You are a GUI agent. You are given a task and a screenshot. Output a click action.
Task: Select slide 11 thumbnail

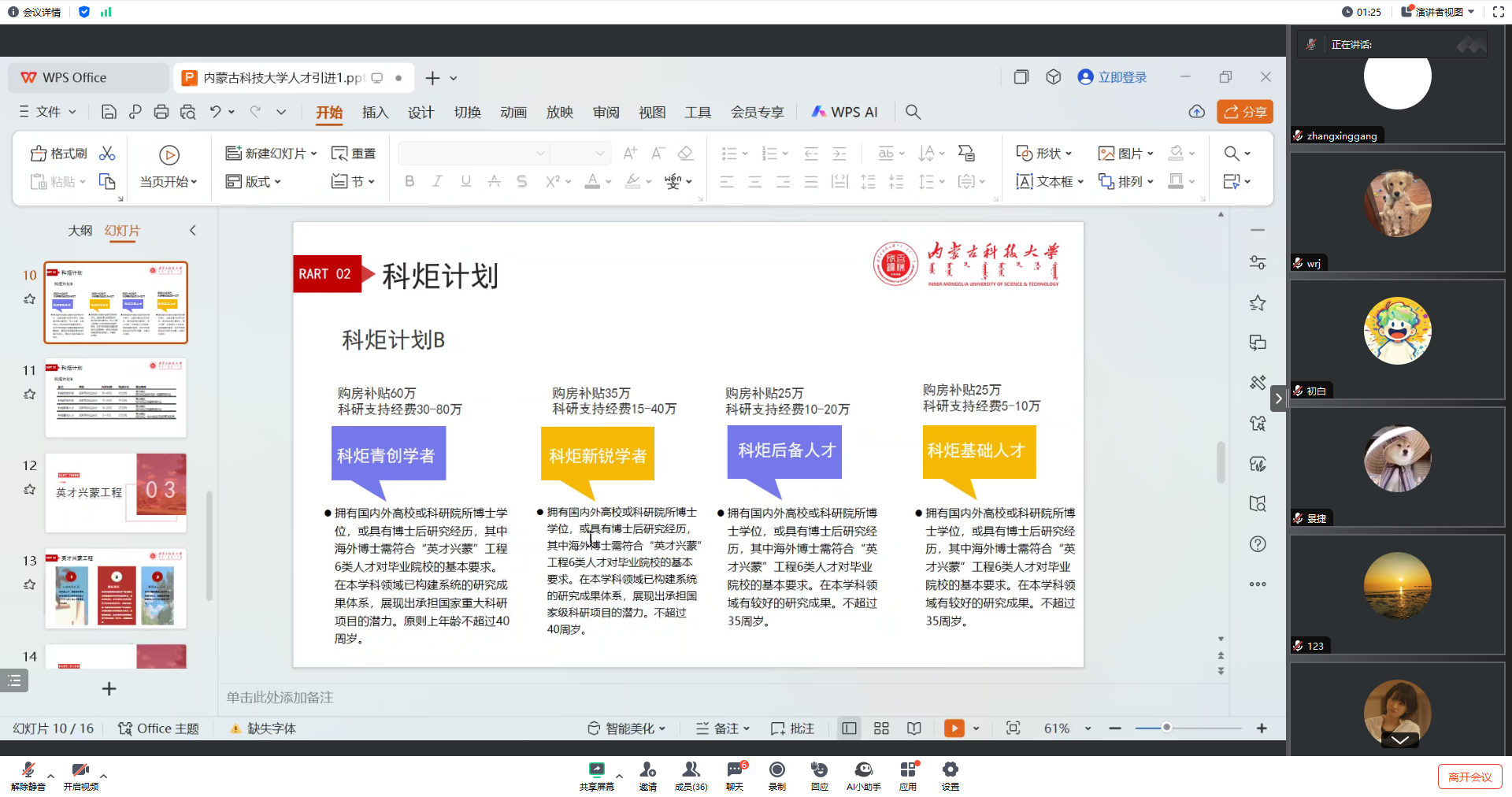[x=116, y=398]
